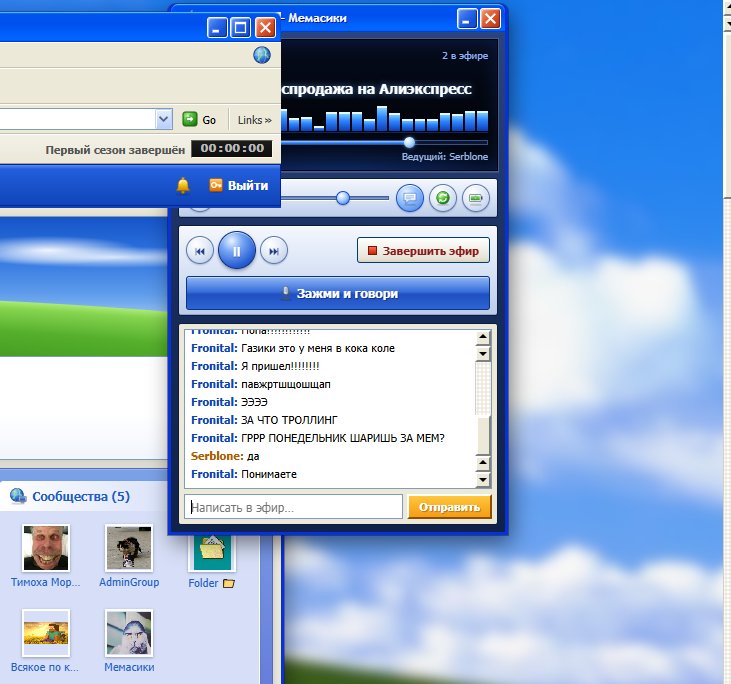Click the 00:00:00 countdown timer
This screenshot has height=684, width=731.
[x=232, y=148]
